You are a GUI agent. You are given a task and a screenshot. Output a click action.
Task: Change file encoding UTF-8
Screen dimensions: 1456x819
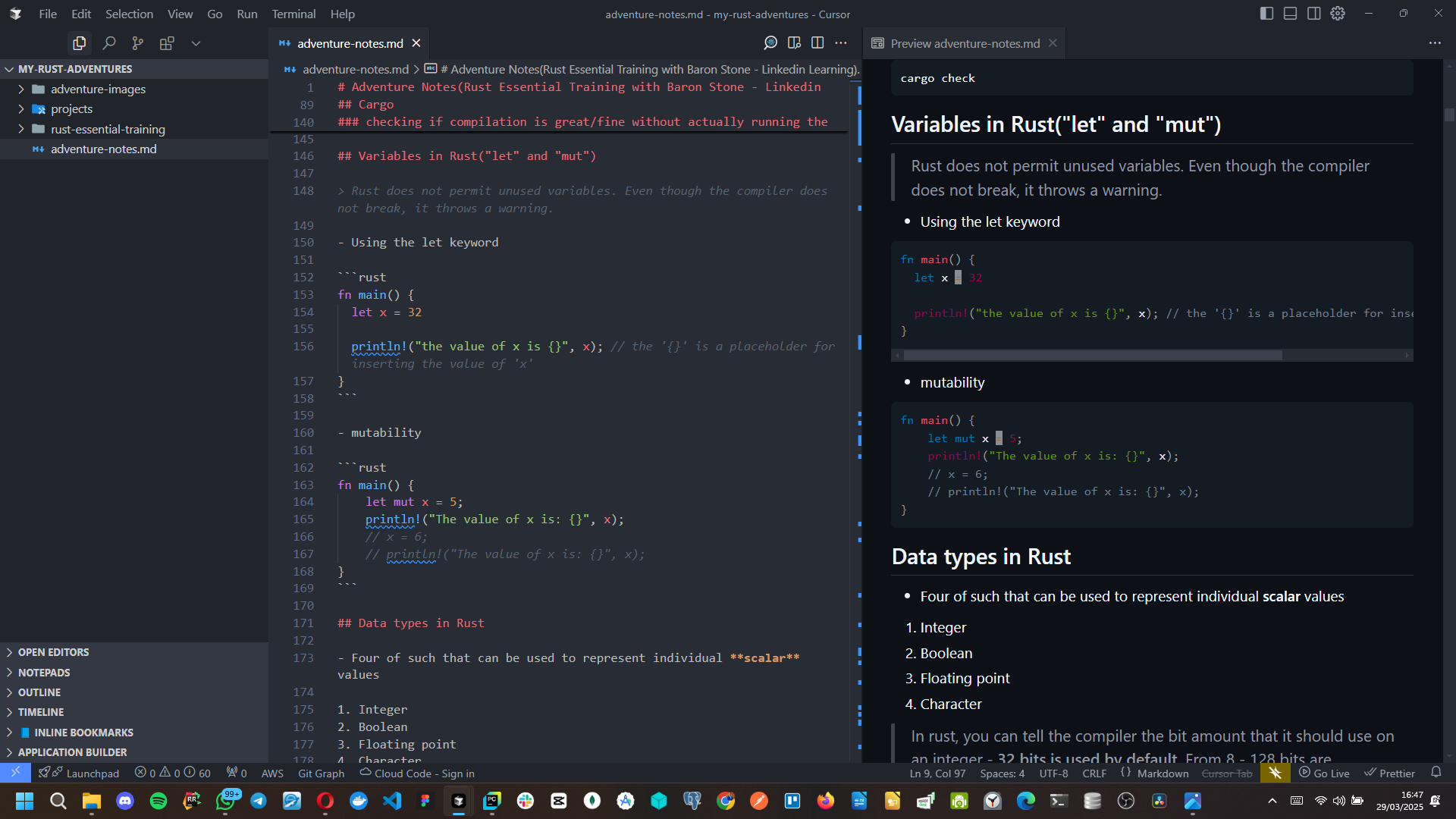tap(1053, 773)
